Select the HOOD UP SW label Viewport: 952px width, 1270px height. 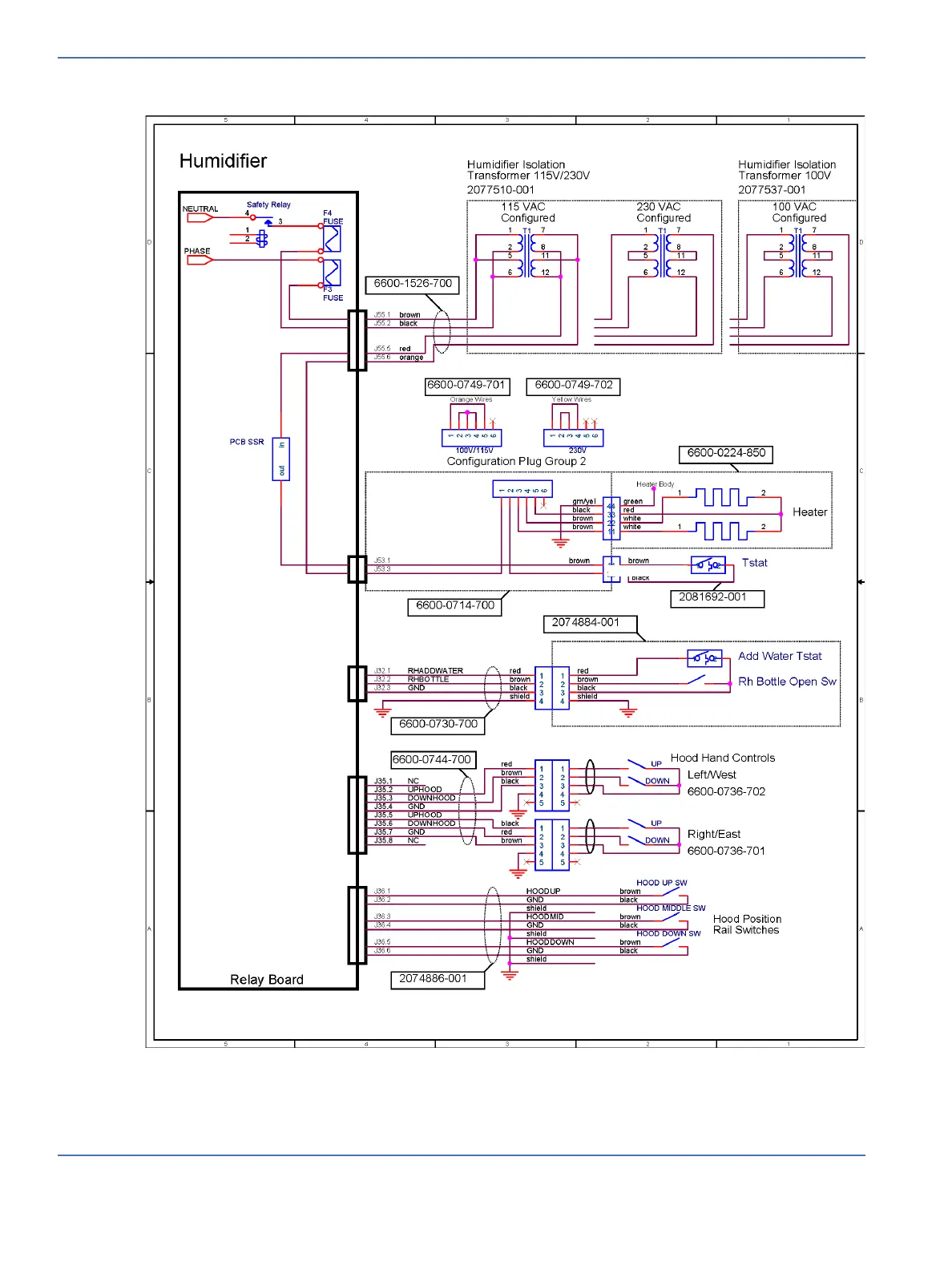[662, 883]
